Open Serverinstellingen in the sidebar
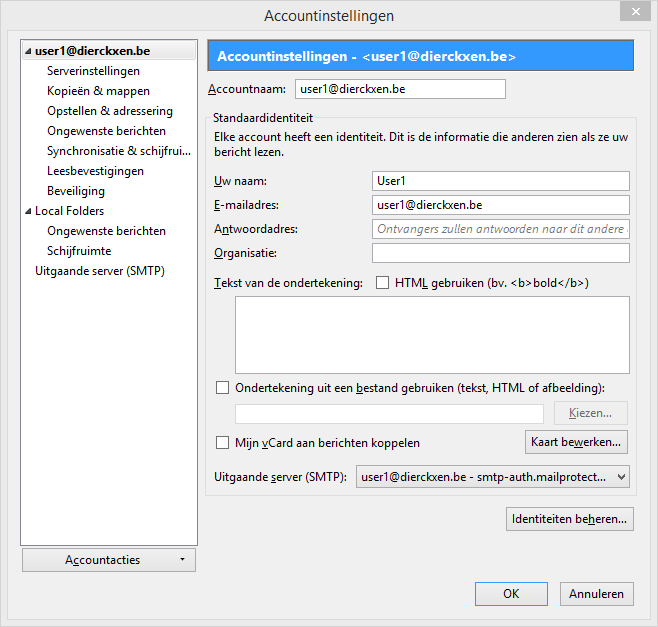Screen dimensions: 658x627 click(x=93, y=71)
